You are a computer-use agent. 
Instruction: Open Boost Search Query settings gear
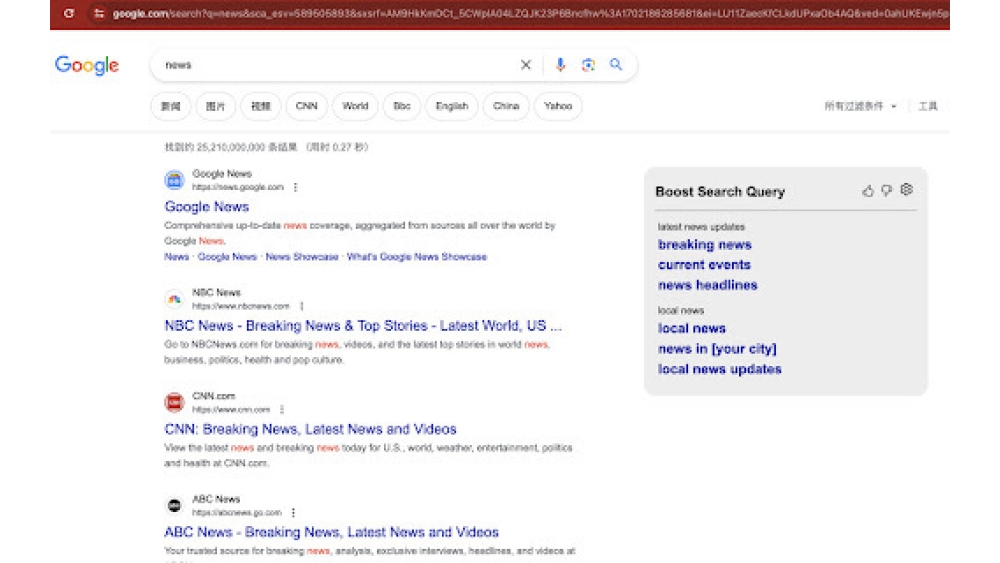(x=906, y=189)
